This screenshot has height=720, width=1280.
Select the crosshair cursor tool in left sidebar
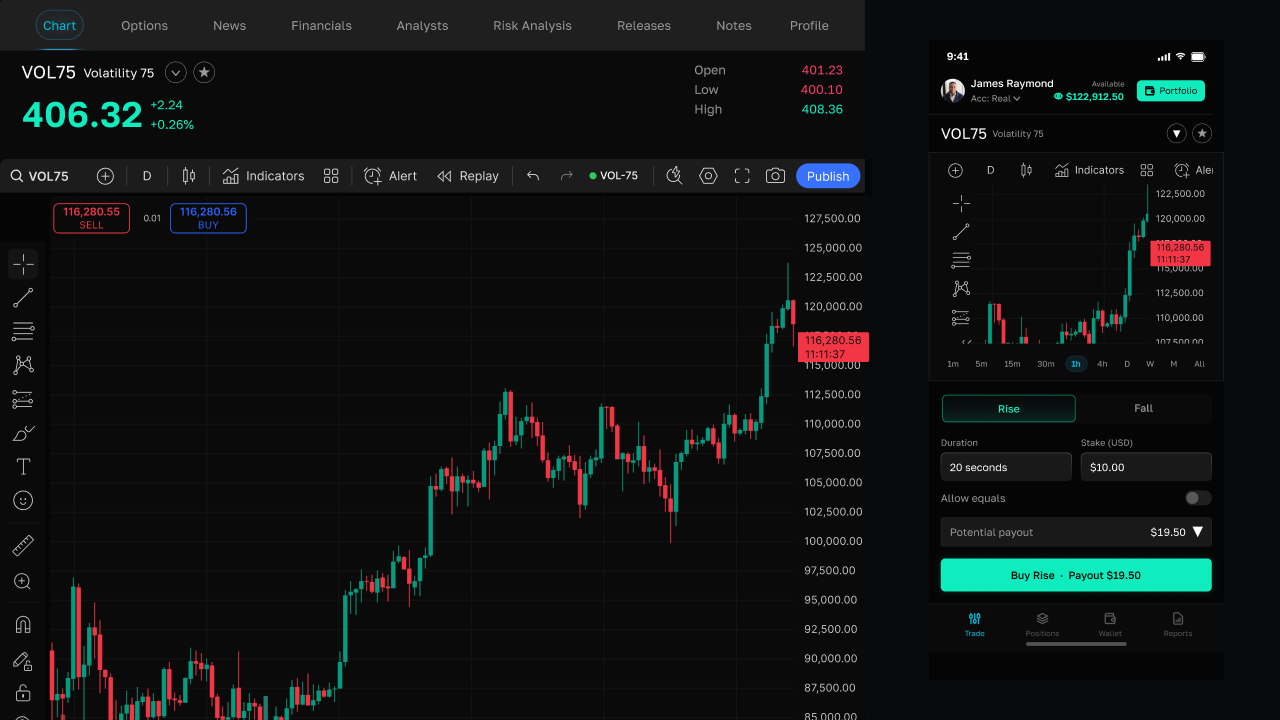(23, 264)
